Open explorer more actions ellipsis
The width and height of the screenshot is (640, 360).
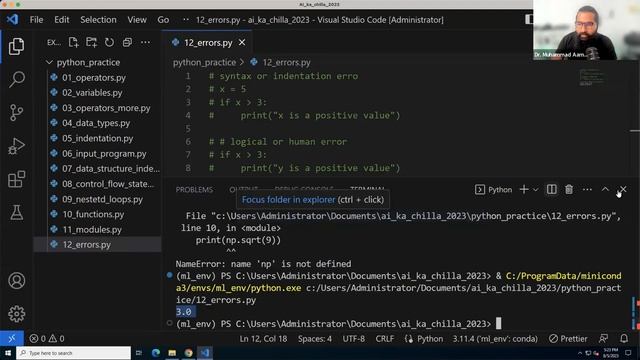(145, 42)
